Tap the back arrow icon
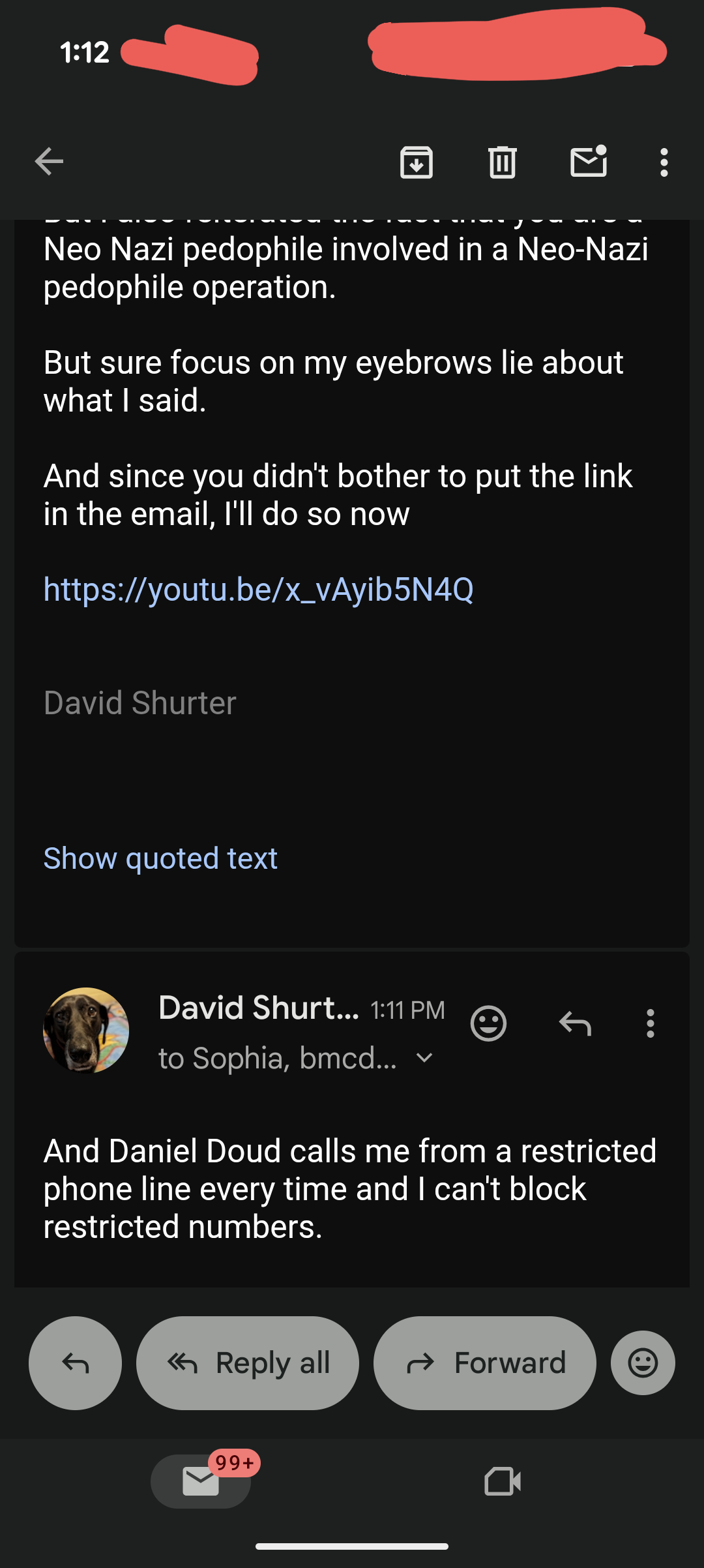704x1568 pixels. (49, 162)
